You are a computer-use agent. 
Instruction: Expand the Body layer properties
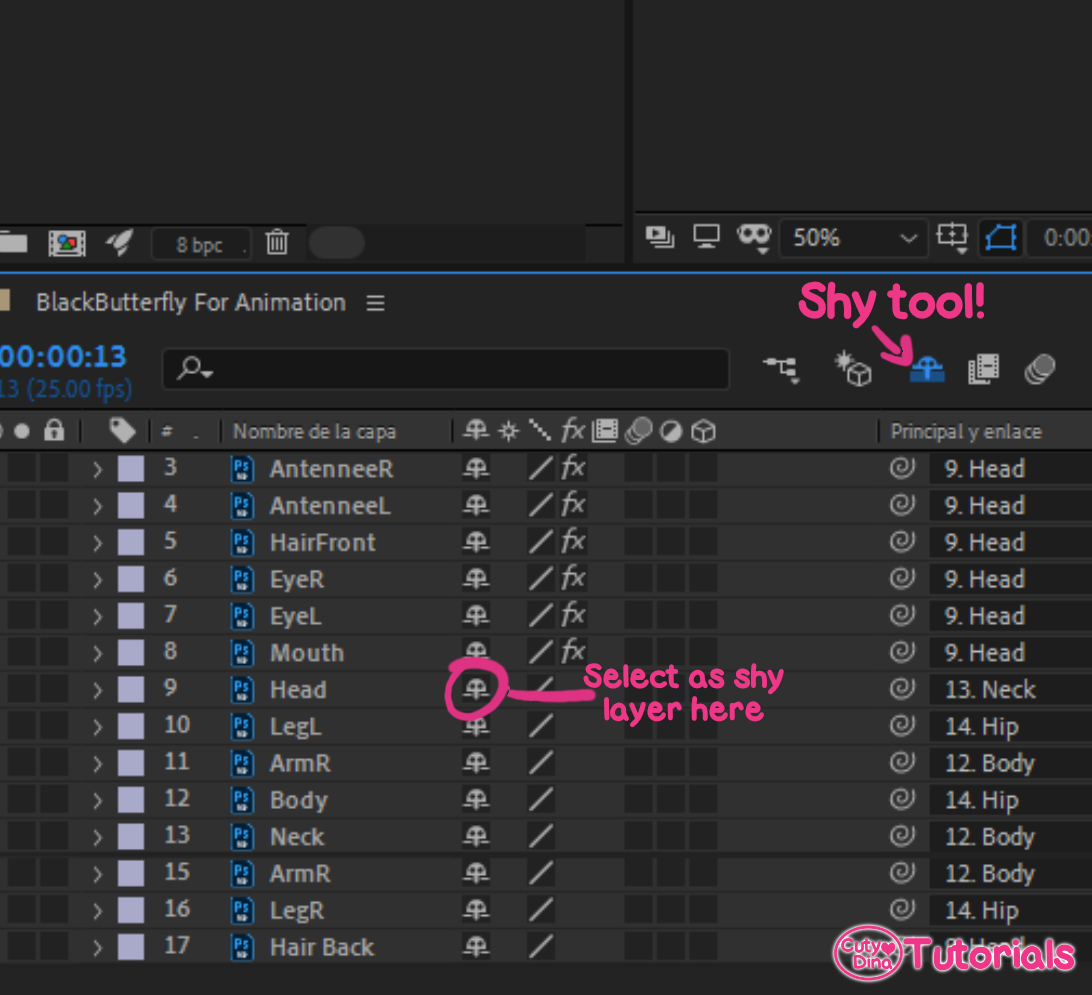point(97,801)
